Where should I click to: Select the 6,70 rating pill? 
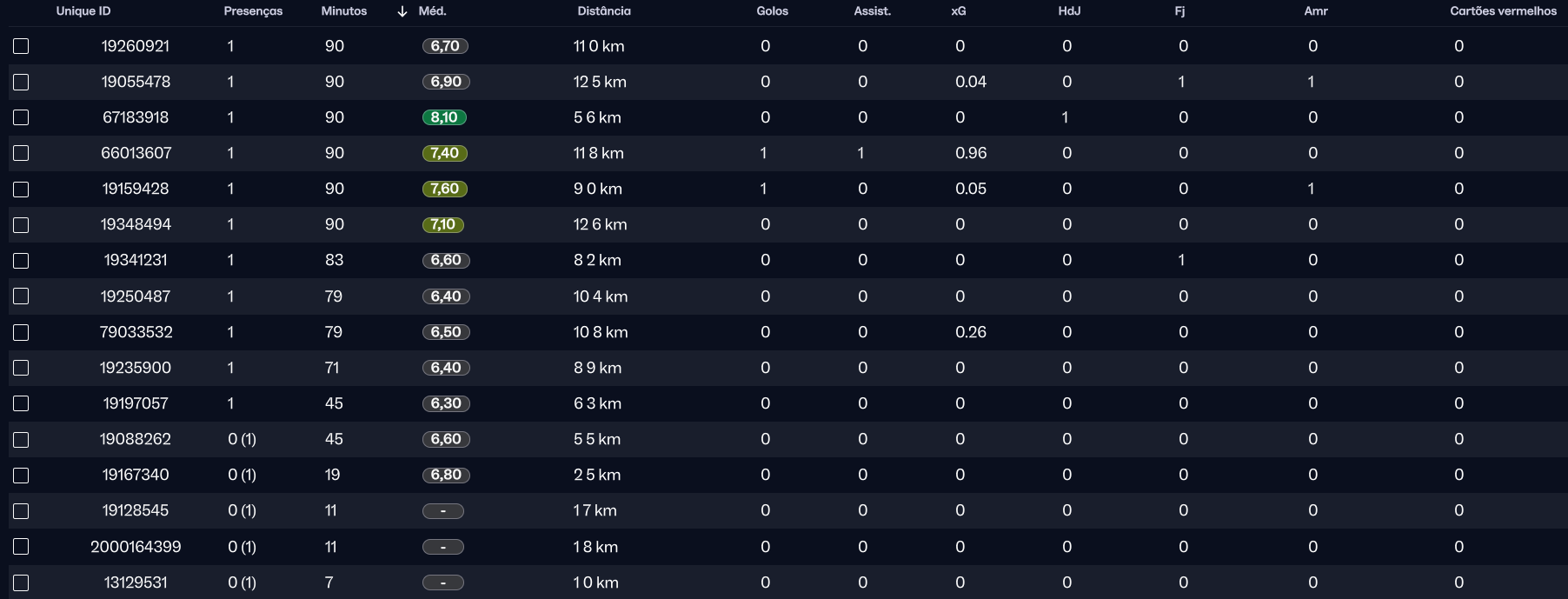[x=445, y=46]
